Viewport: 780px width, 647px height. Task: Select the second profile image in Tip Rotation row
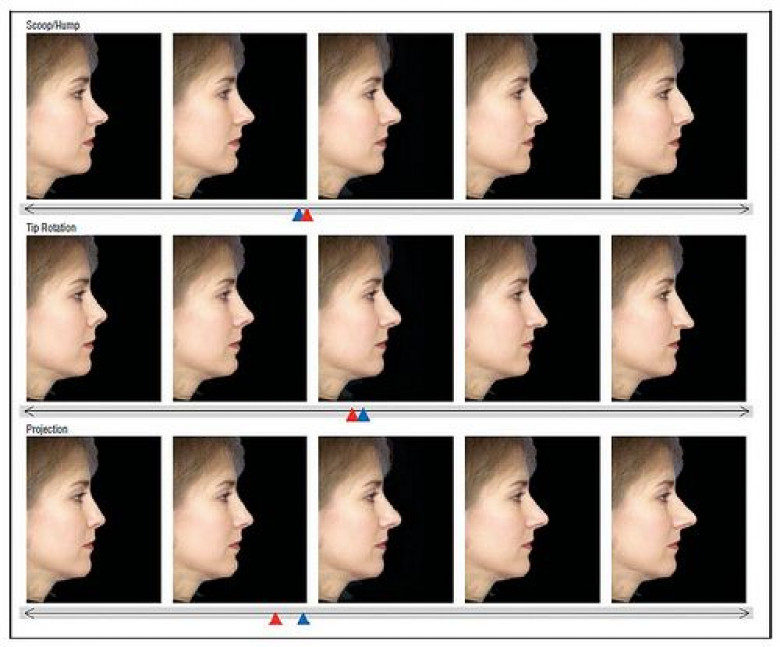point(239,318)
